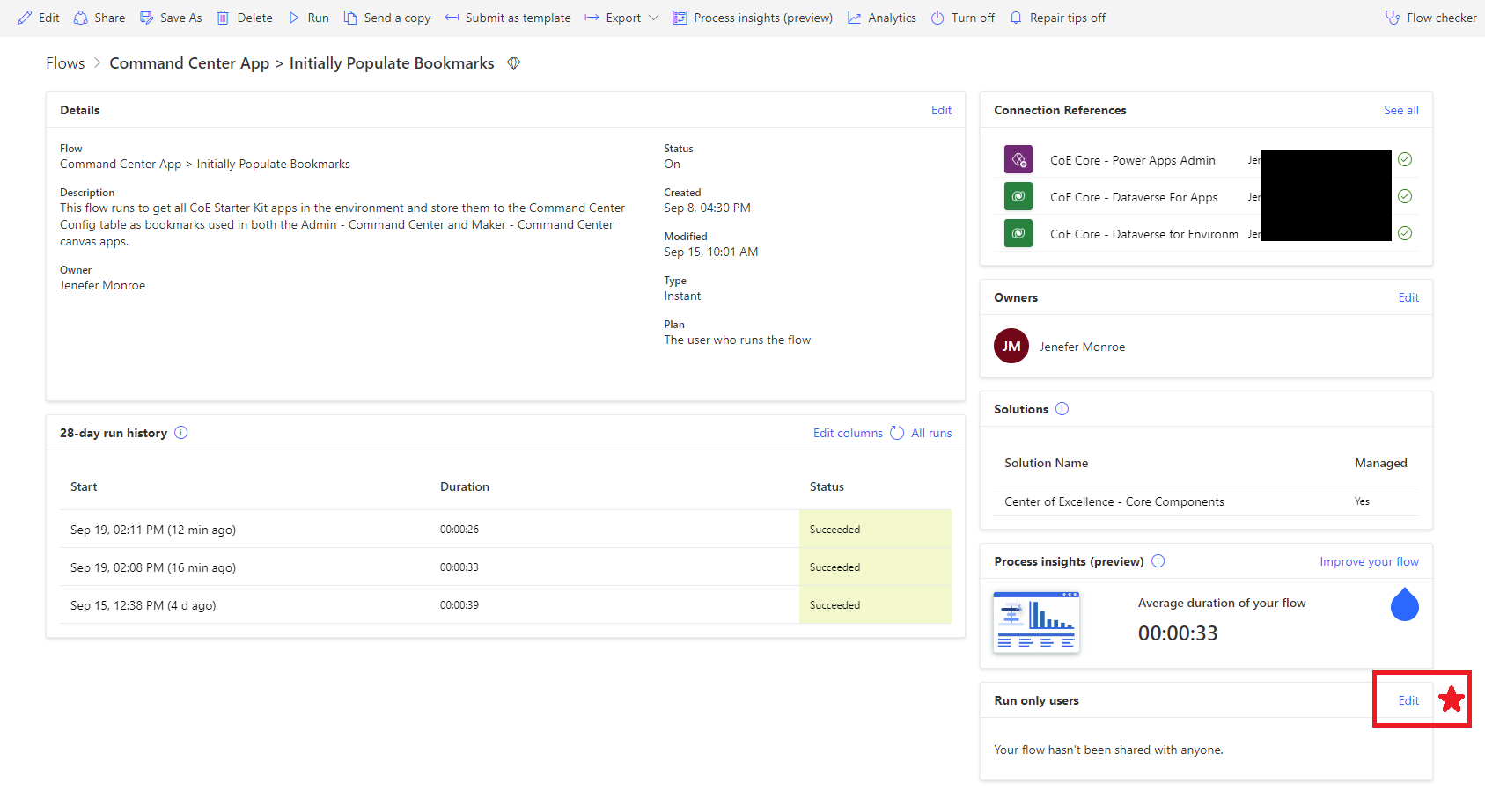Edit Run only users
The image size is (1485, 812).
point(1407,699)
